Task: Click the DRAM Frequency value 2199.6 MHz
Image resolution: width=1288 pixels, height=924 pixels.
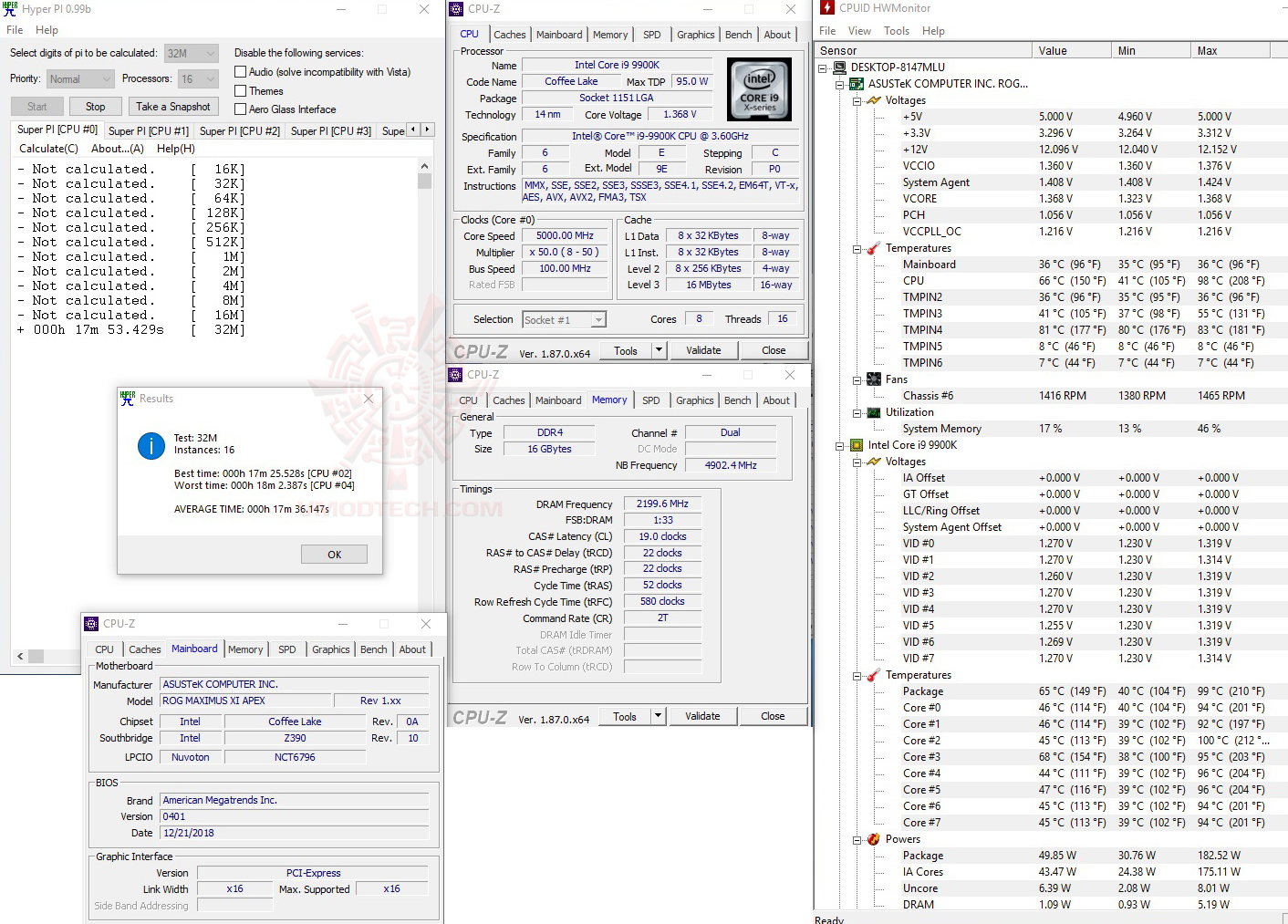Action: [663, 504]
